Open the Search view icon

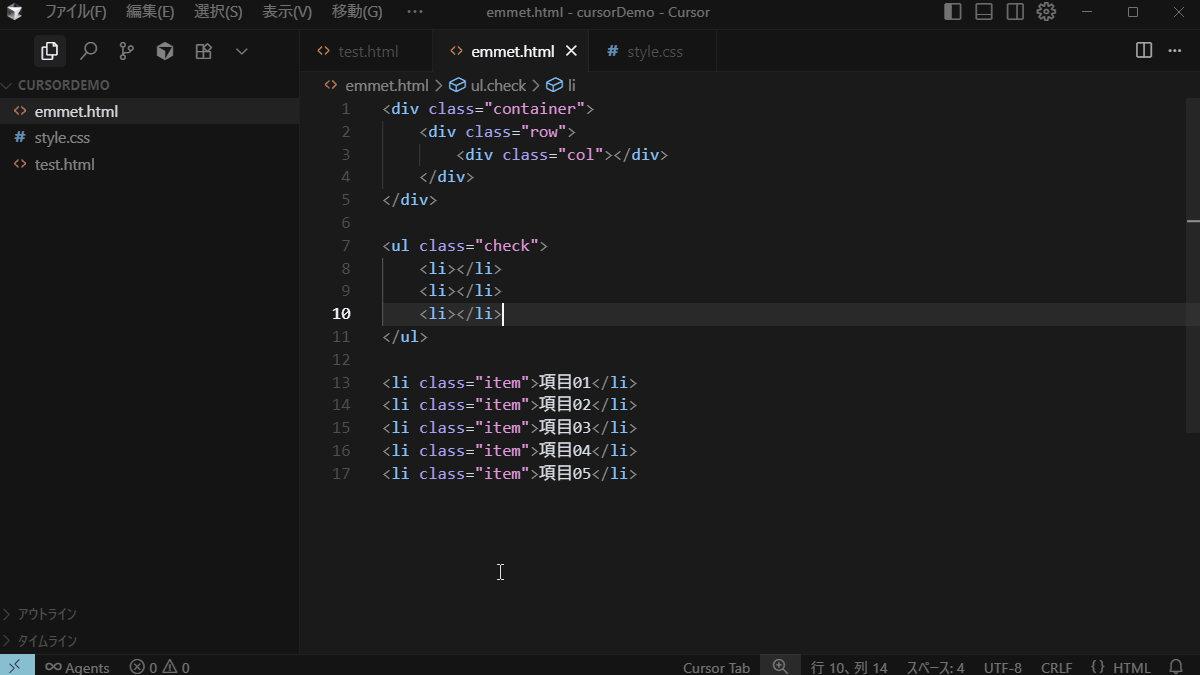point(88,51)
